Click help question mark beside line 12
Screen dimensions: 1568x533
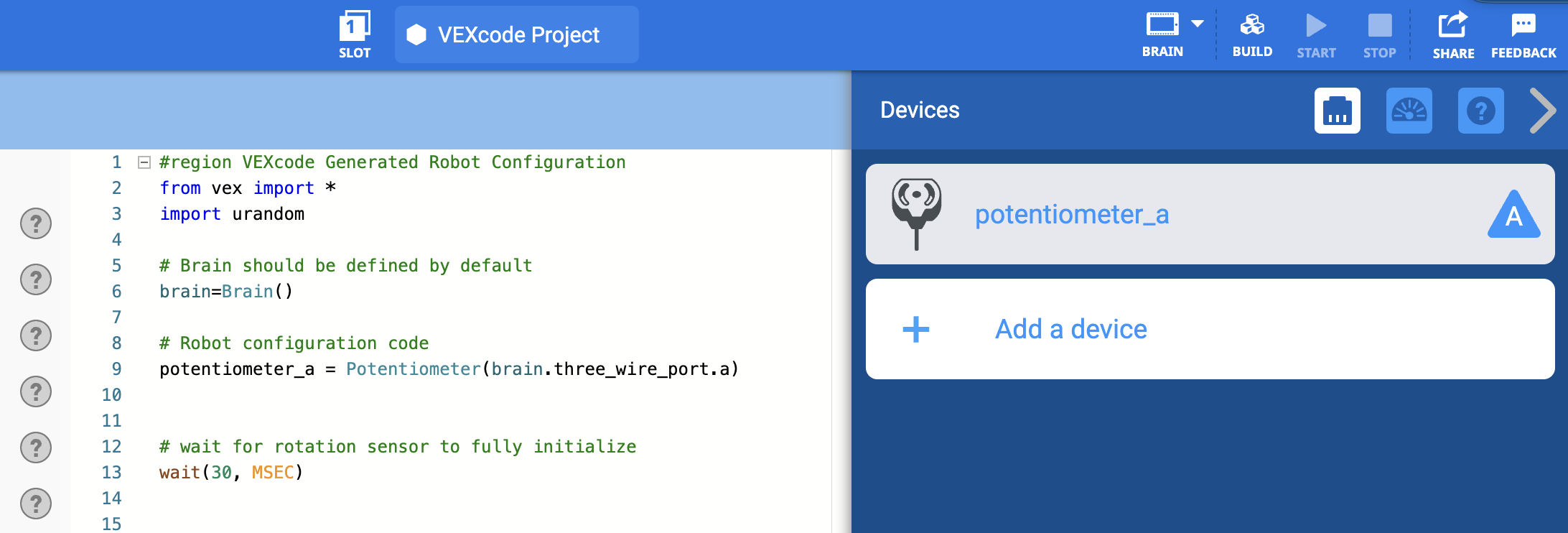36,448
